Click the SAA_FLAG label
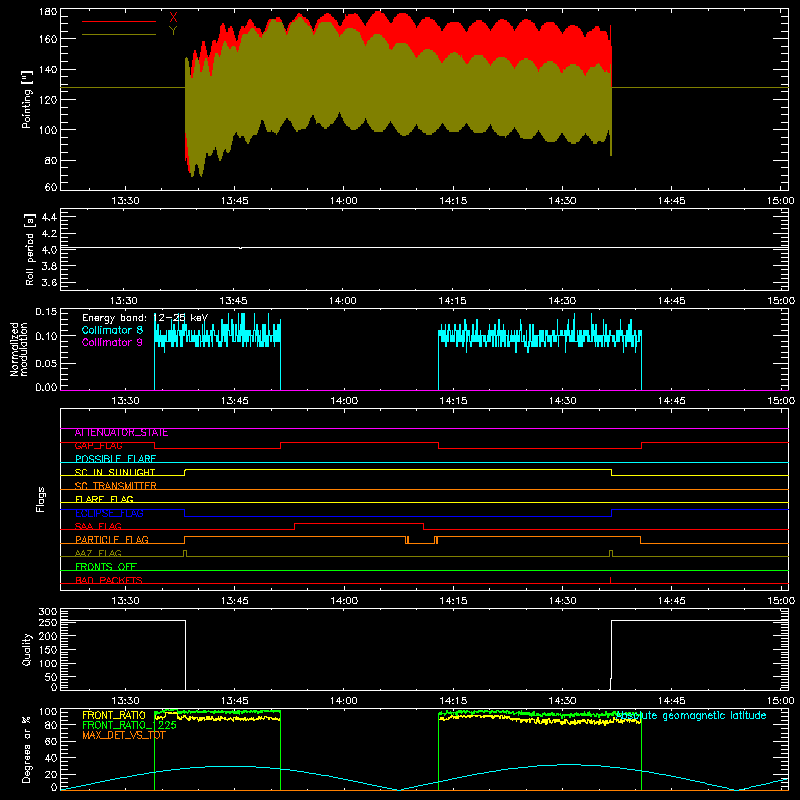 pyautogui.click(x=98, y=527)
